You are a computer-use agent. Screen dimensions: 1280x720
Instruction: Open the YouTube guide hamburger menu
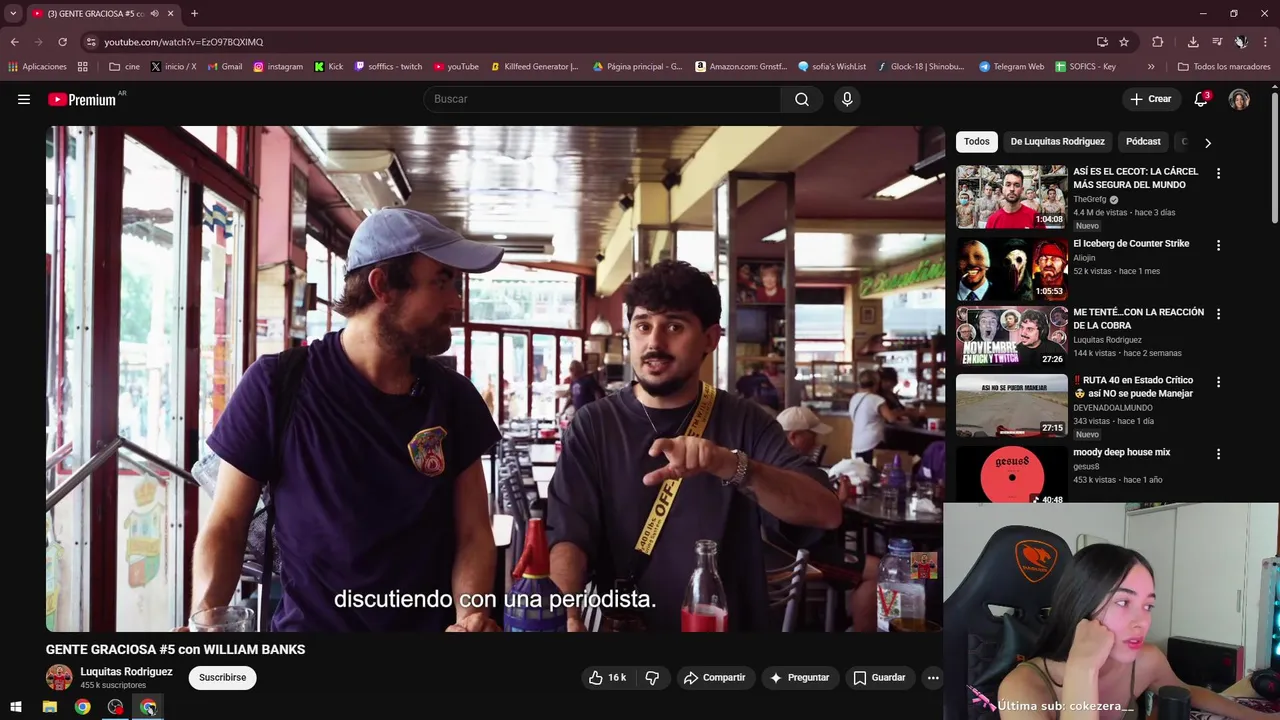24,99
